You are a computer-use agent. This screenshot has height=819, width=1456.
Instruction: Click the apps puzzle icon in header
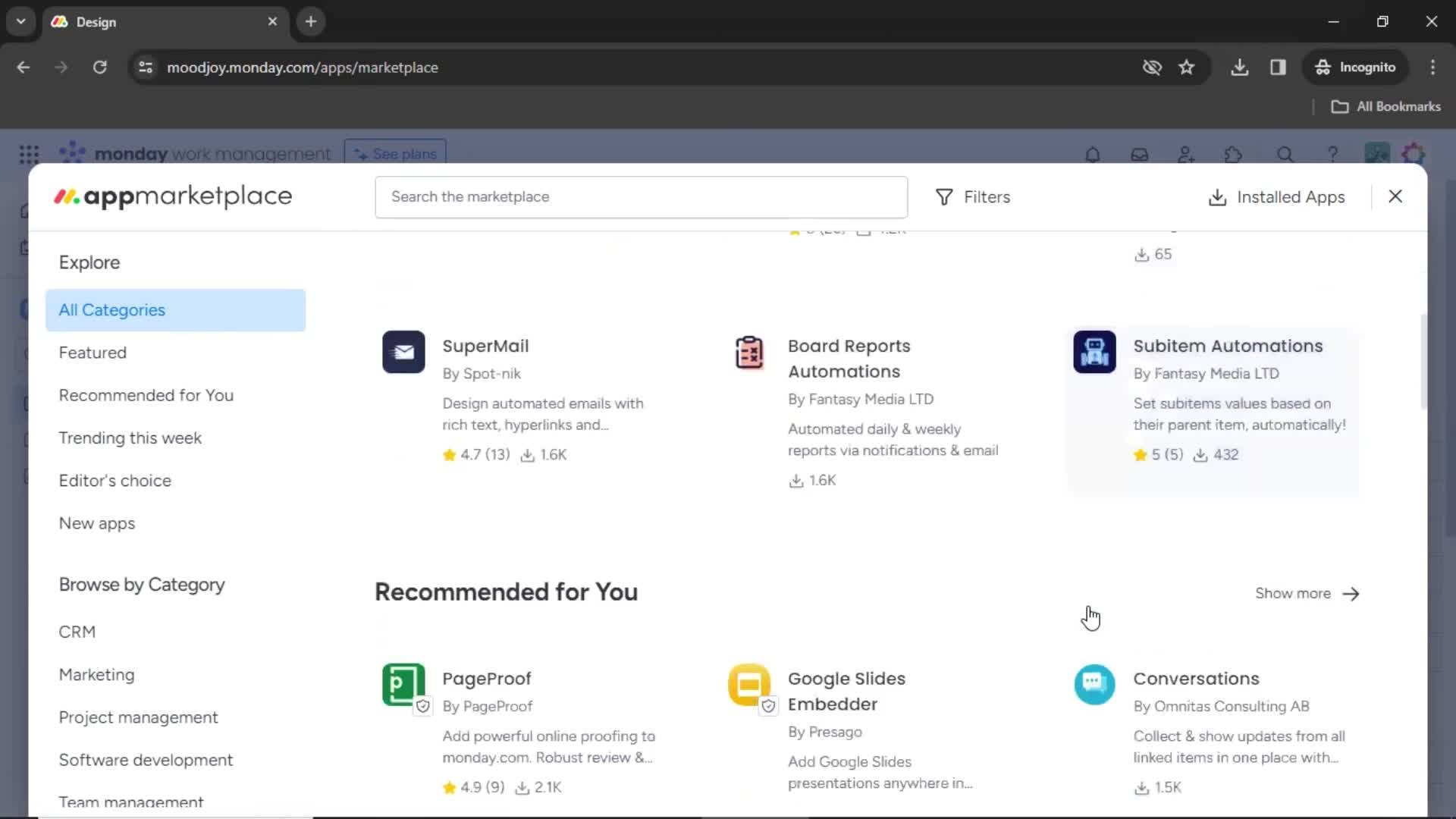click(1234, 155)
